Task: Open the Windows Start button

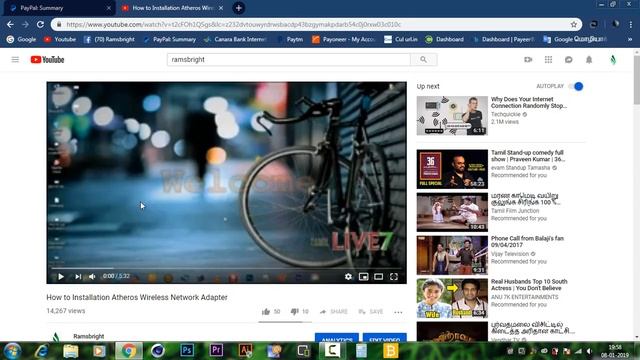Action: coord(12,351)
